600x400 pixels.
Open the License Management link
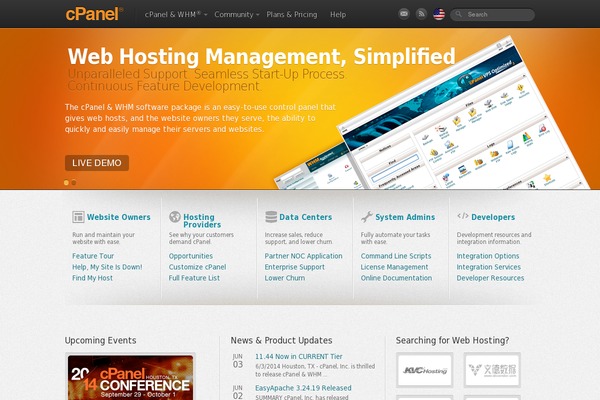(394, 267)
